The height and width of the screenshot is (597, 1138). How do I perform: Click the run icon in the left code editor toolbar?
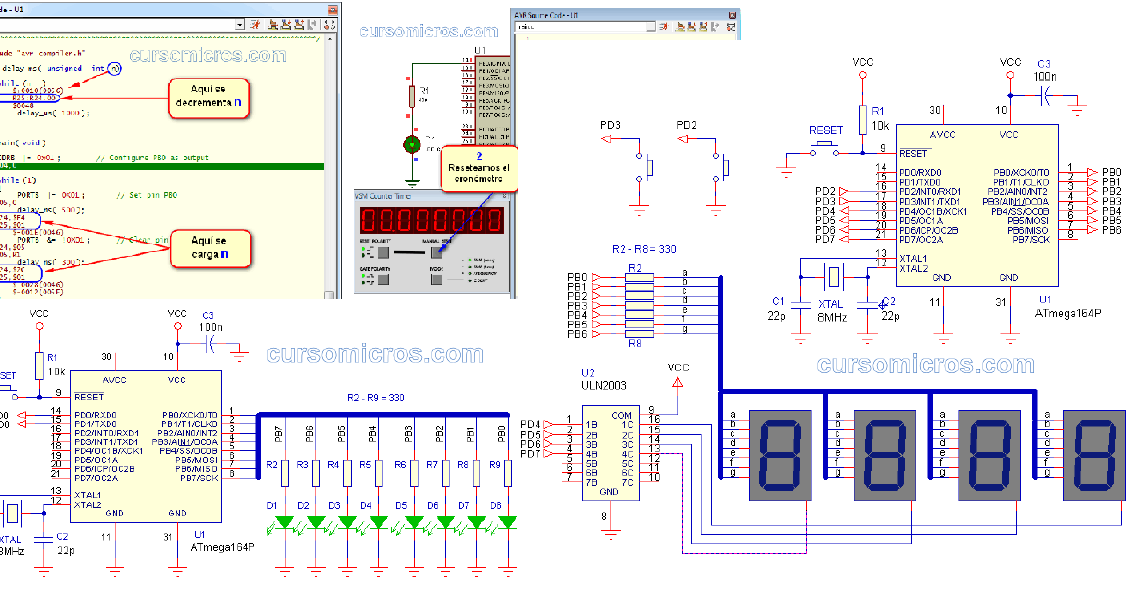(256, 25)
